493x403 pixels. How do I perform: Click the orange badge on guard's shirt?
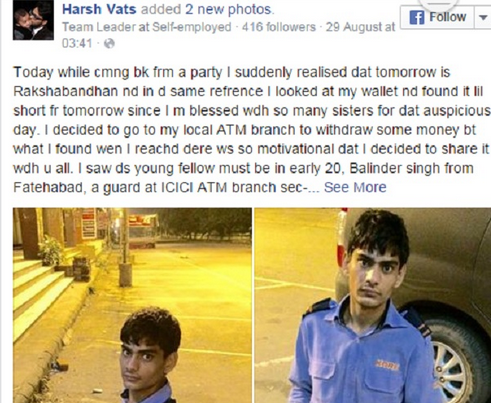[x=387, y=365]
